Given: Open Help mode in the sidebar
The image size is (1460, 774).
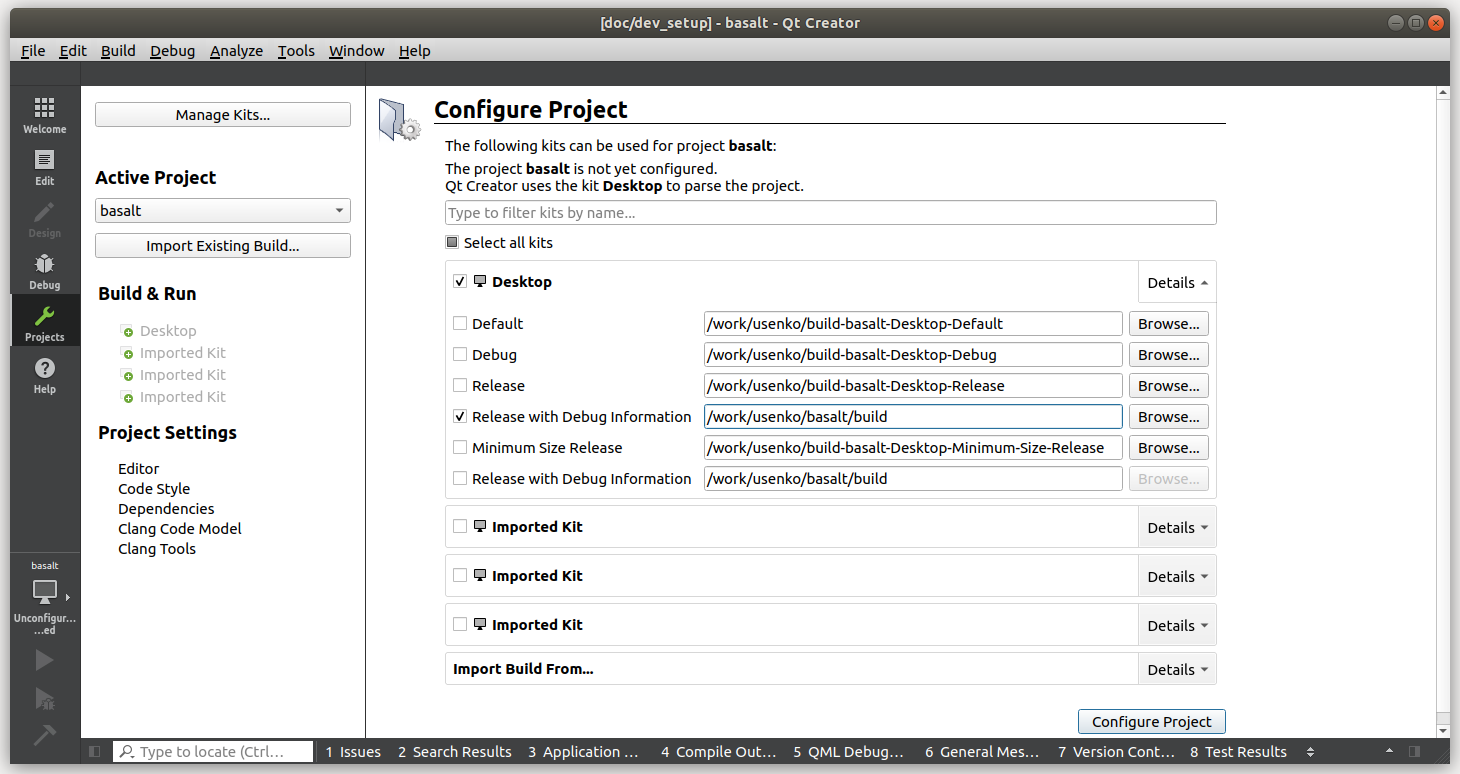Looking at the screenshot, I should [44, 374].
